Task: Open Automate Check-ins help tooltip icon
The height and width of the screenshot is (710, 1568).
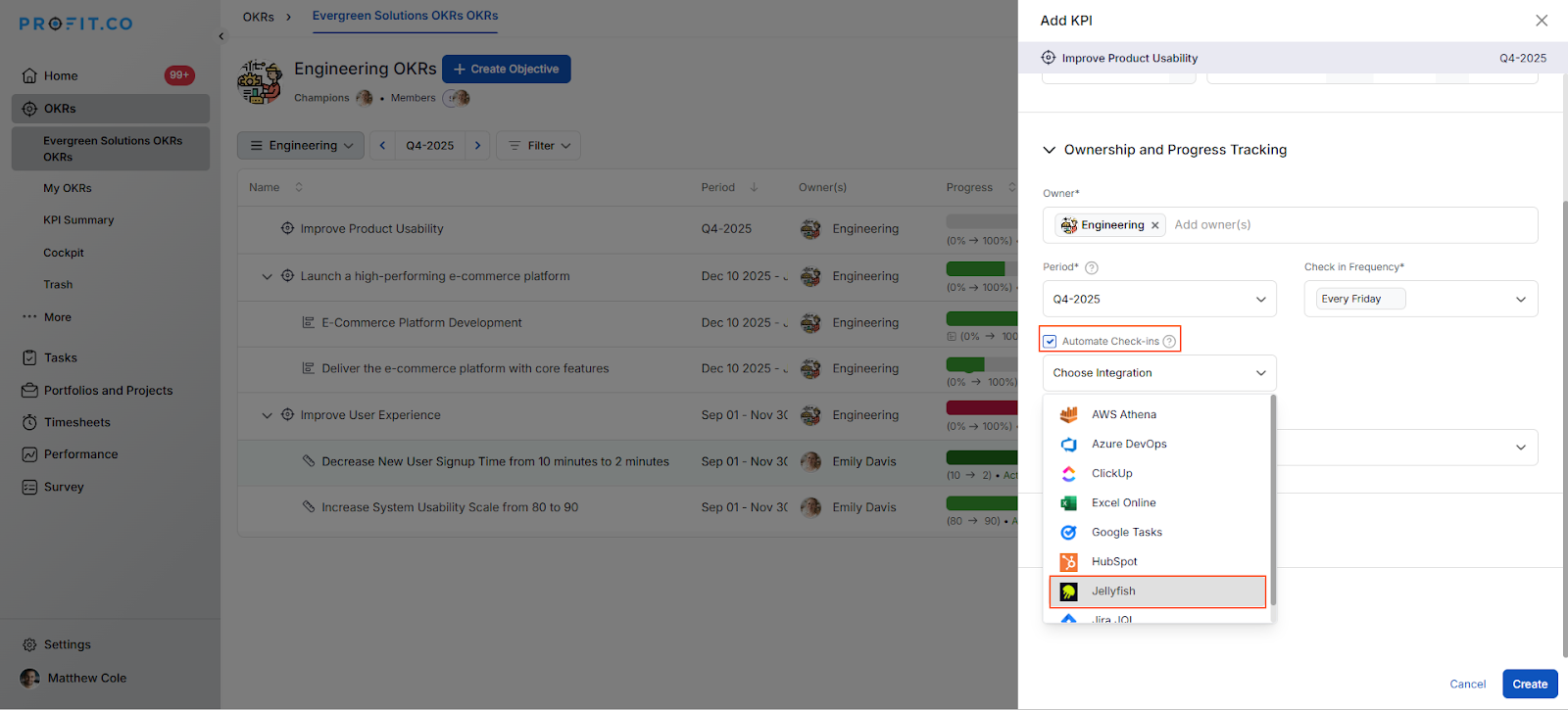Action: (x=1169, y=341)
